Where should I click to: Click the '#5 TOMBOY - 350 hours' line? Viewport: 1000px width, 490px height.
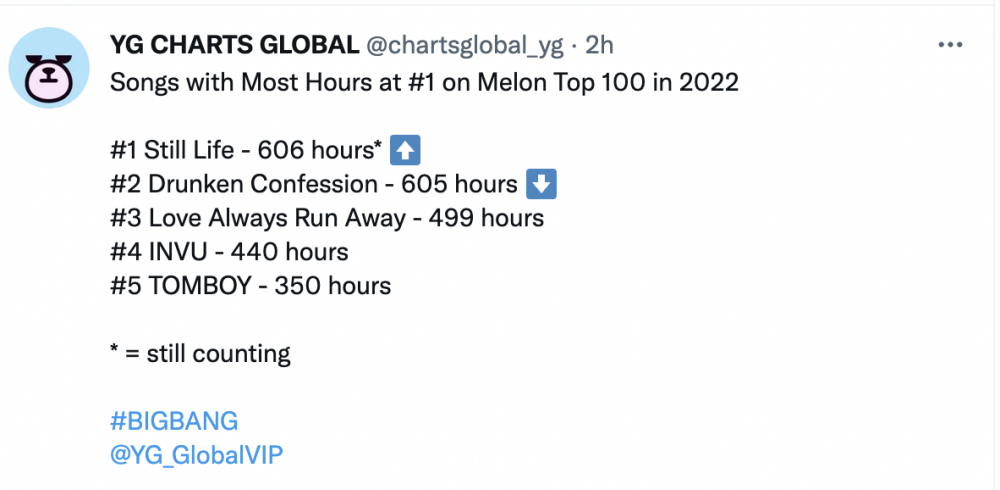pos(251,286)
